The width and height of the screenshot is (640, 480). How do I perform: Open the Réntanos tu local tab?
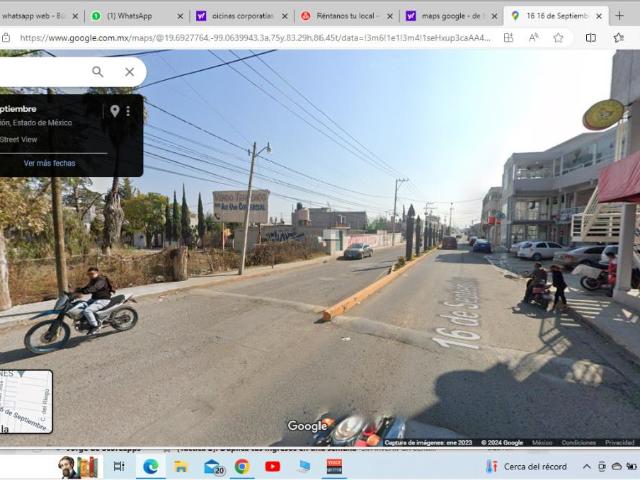(x=348, y=16)
